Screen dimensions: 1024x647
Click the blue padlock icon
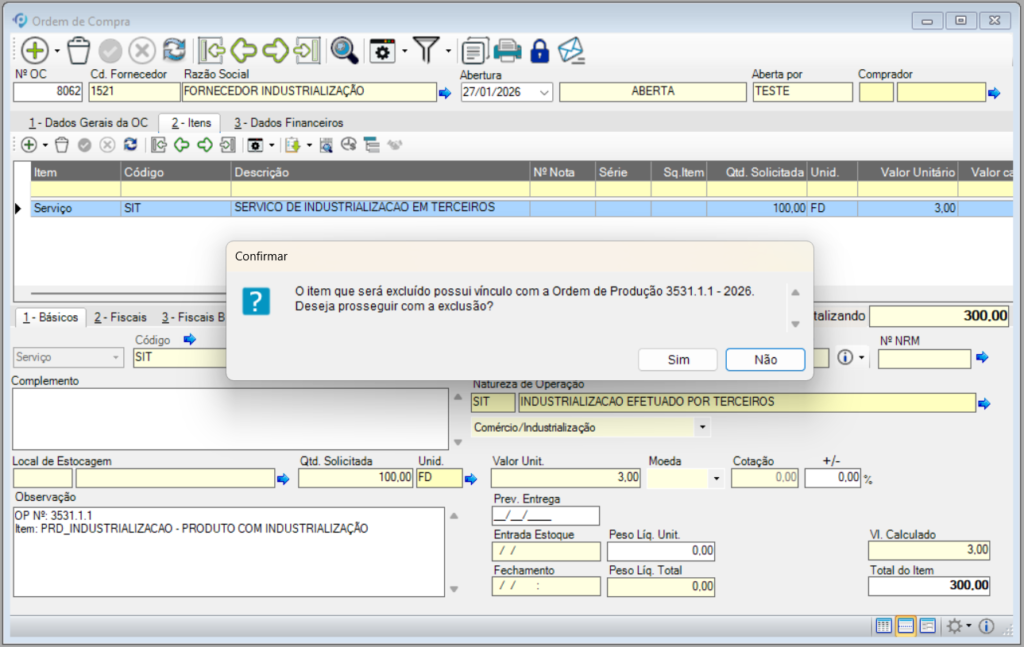[539, 50]
